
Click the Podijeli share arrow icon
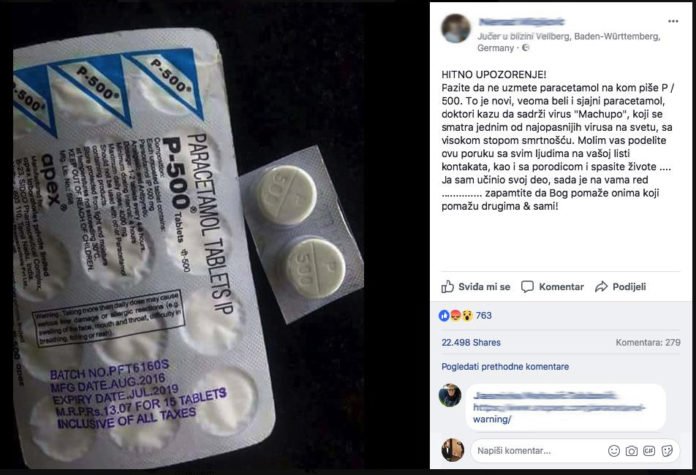click(x=601, y=287)
